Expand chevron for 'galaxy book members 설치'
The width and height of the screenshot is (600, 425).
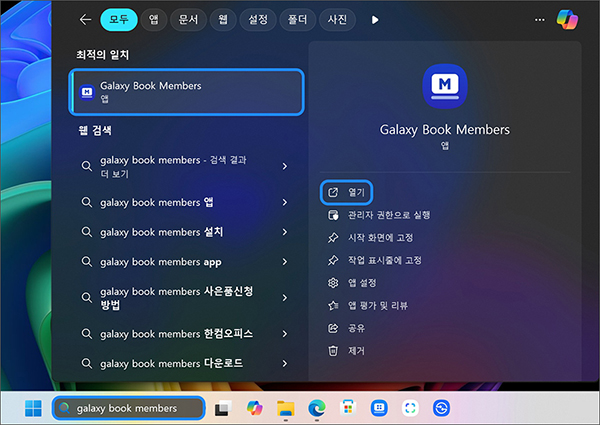(285, 232)
